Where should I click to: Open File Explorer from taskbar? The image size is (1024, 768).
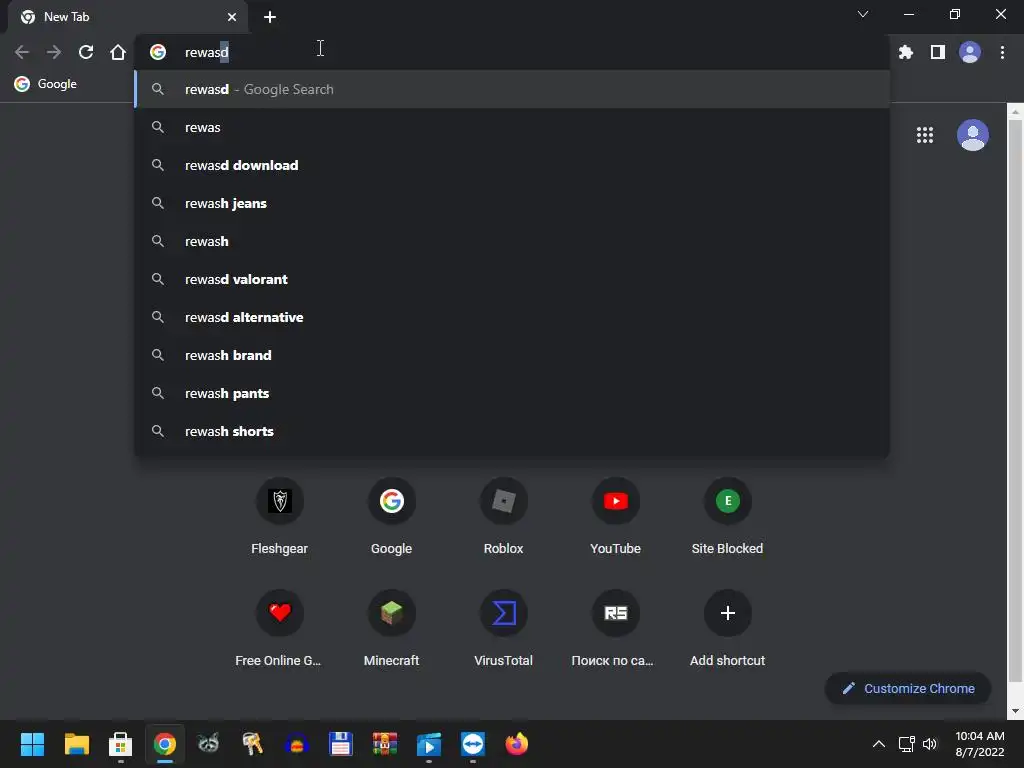[x=76, y=744]
